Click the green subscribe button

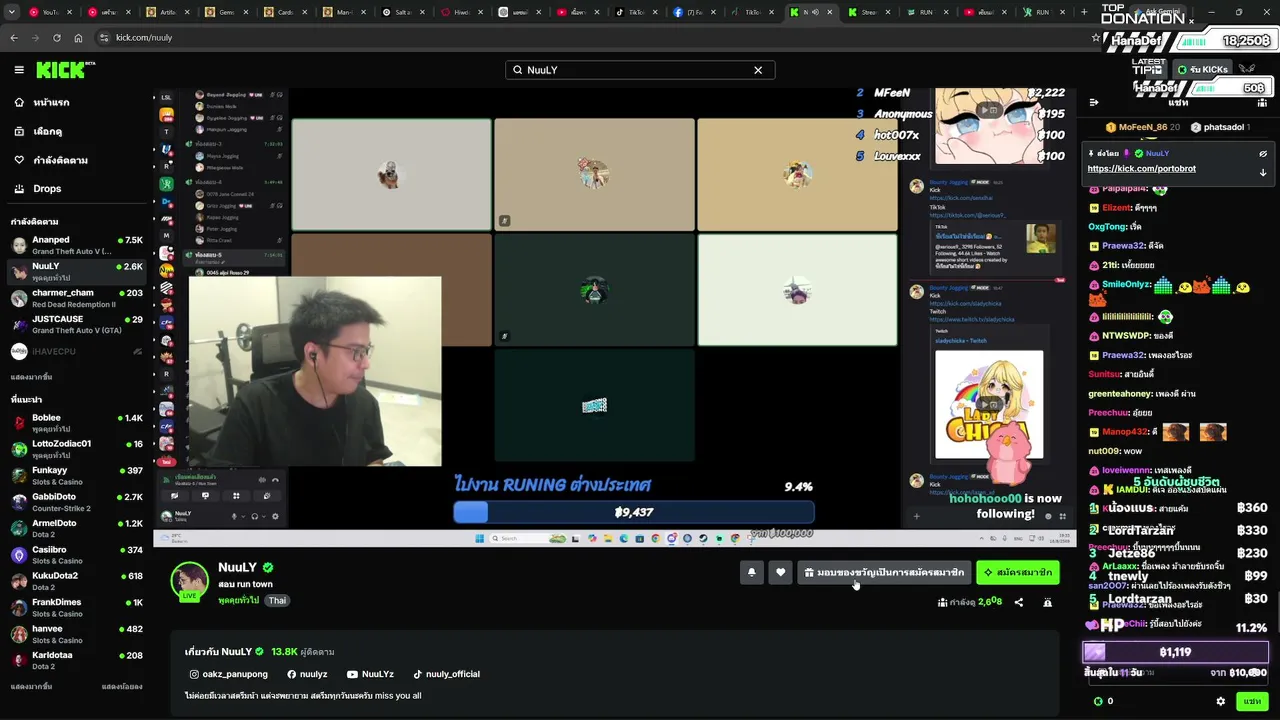[1017, 572]
